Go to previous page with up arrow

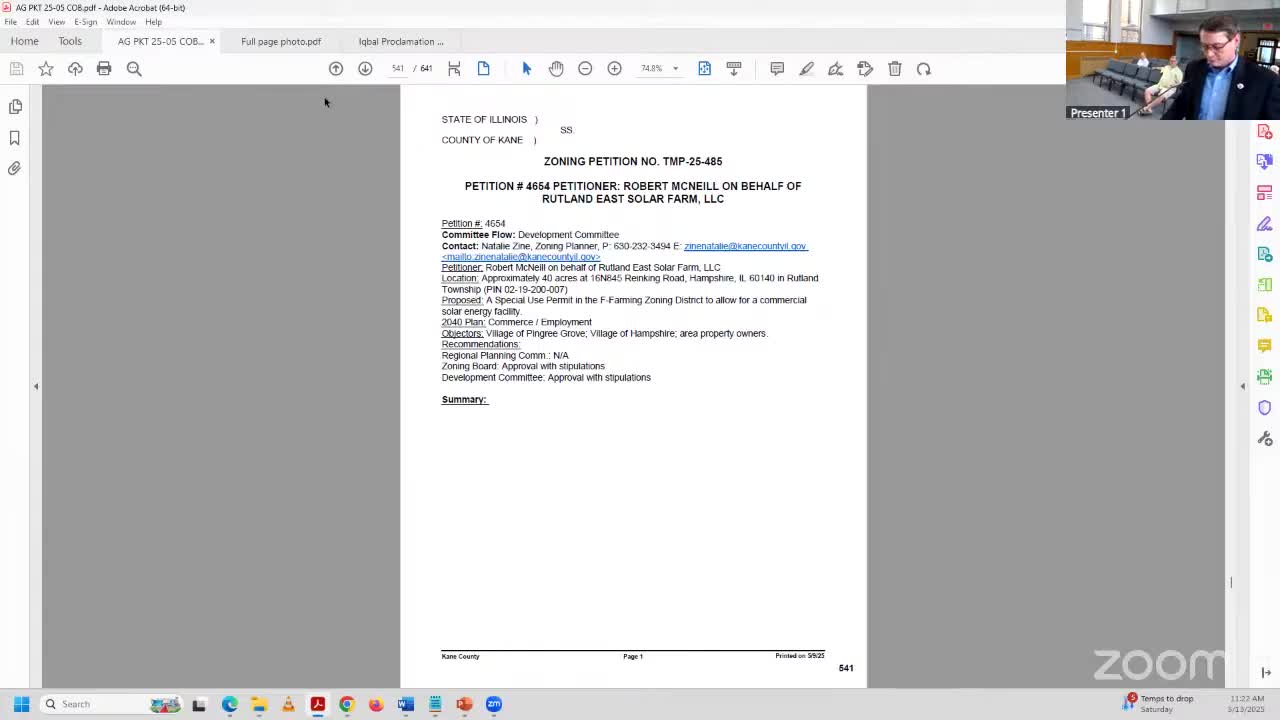tap(336, 68)
